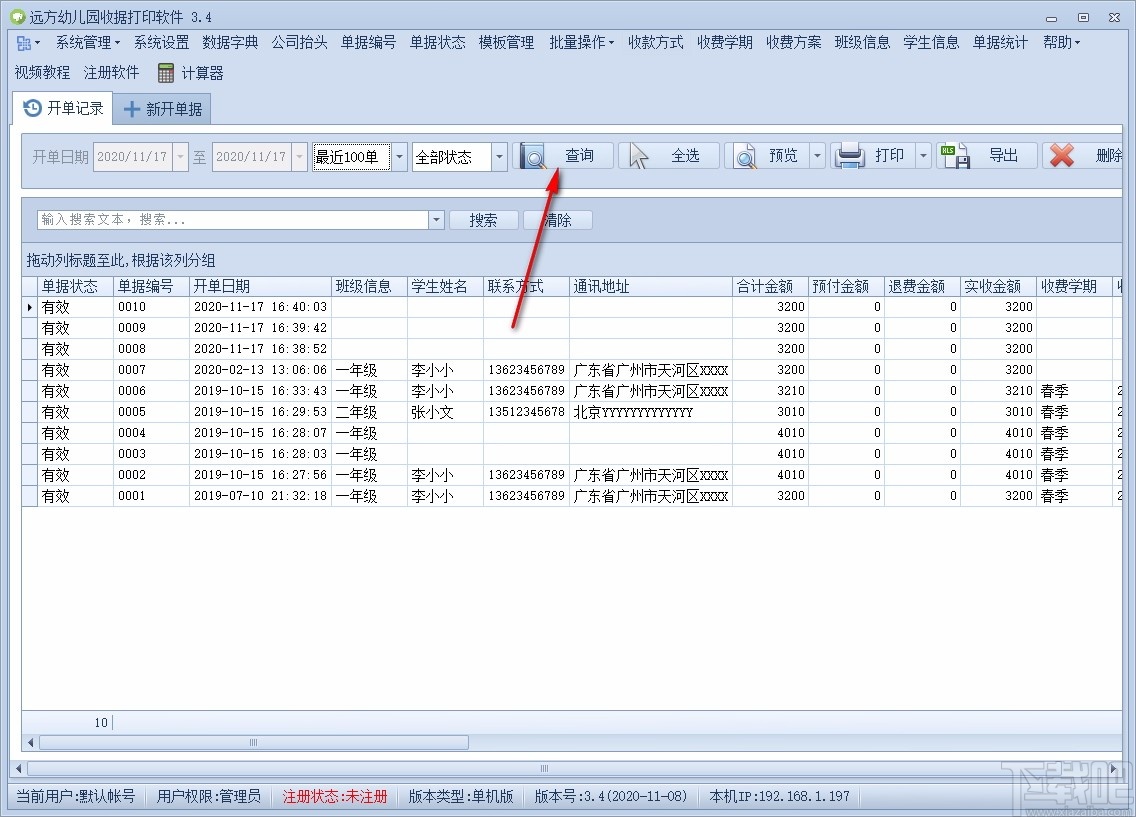1136x817 pixels.
Task: Click the red X delete icon
Action: (x=1061, y=156)
